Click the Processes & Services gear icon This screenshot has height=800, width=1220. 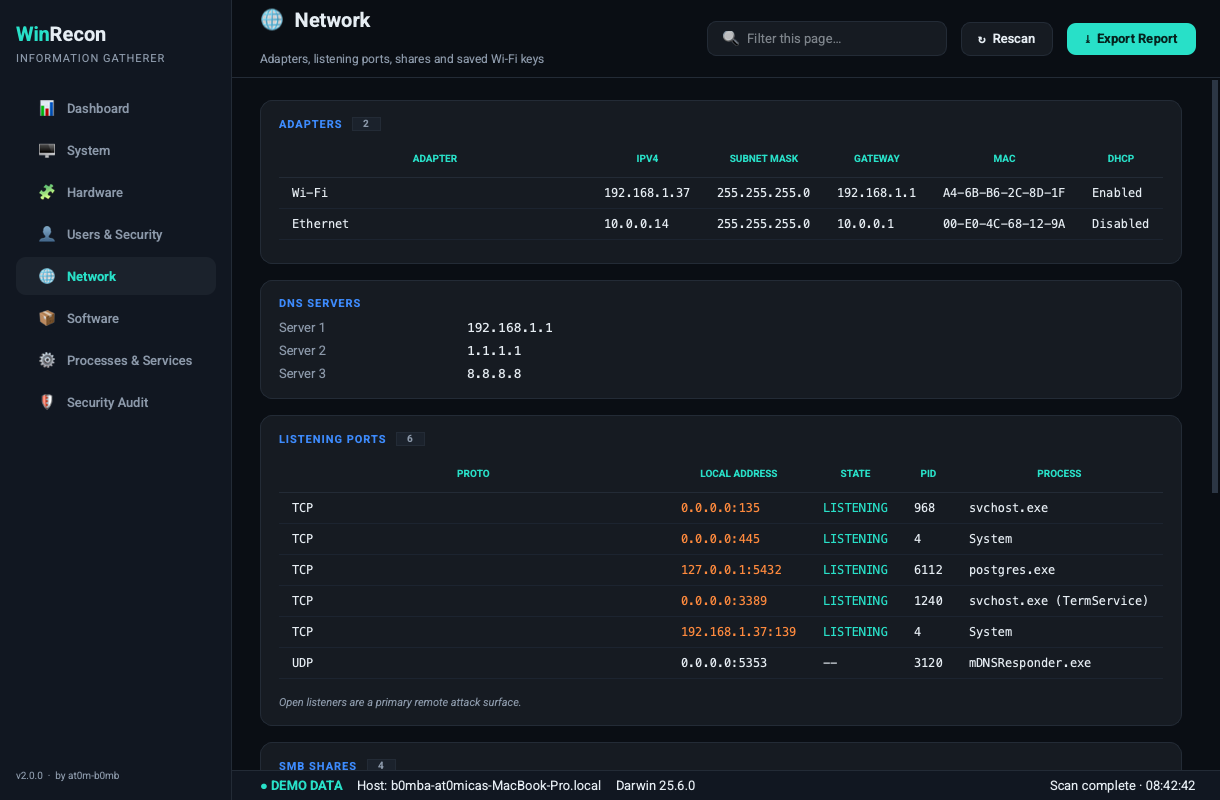click(x=47, y=360)
